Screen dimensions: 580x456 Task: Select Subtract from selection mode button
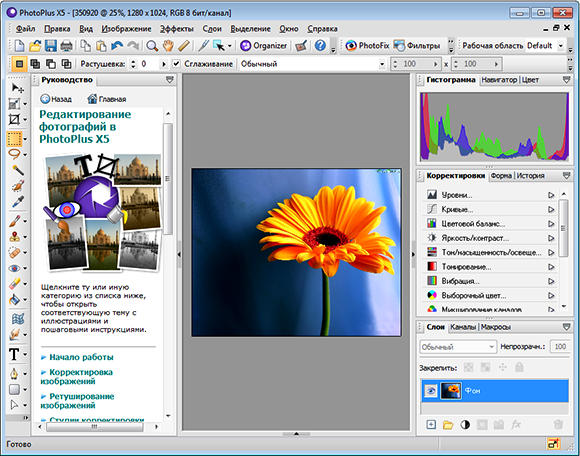coord(51,64)
